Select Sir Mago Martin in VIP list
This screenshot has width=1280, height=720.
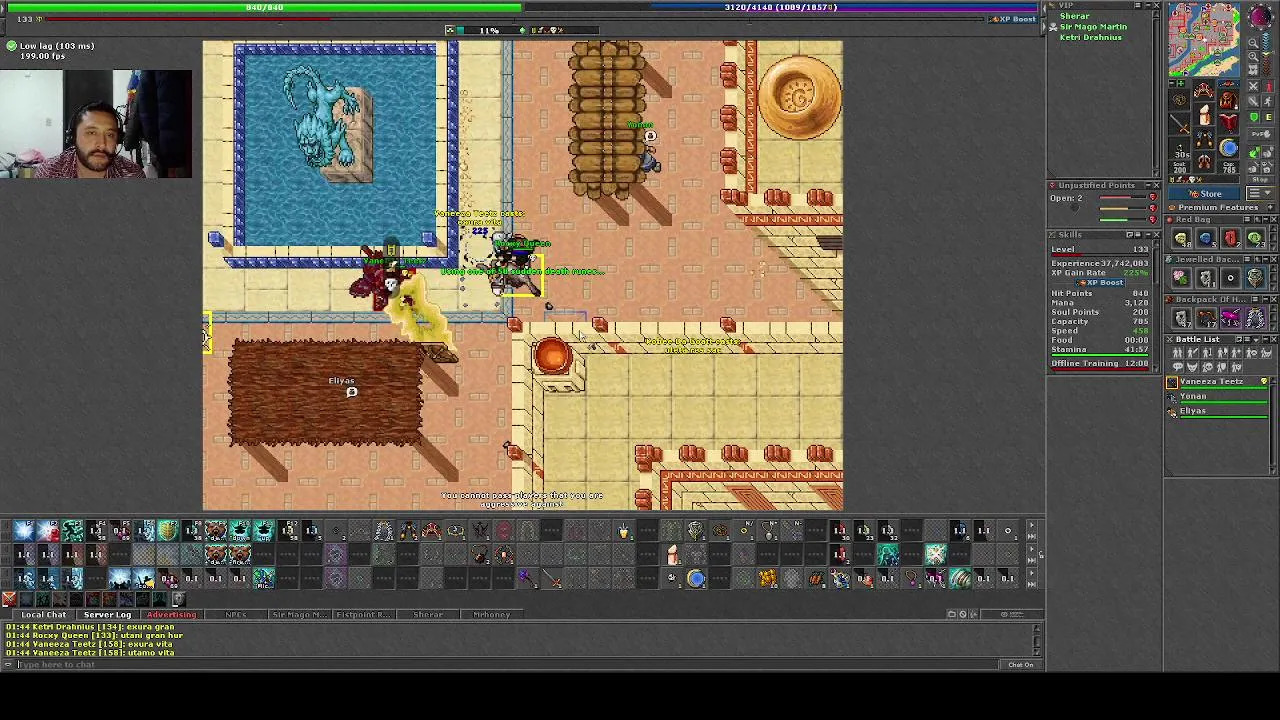pyautogui.click(x=1093, y=26)
